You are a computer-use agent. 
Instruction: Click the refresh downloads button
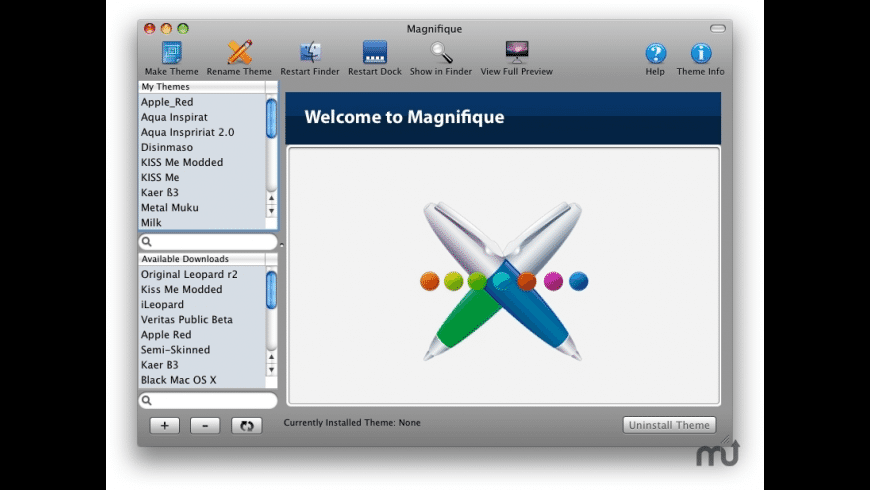(246, 425)
